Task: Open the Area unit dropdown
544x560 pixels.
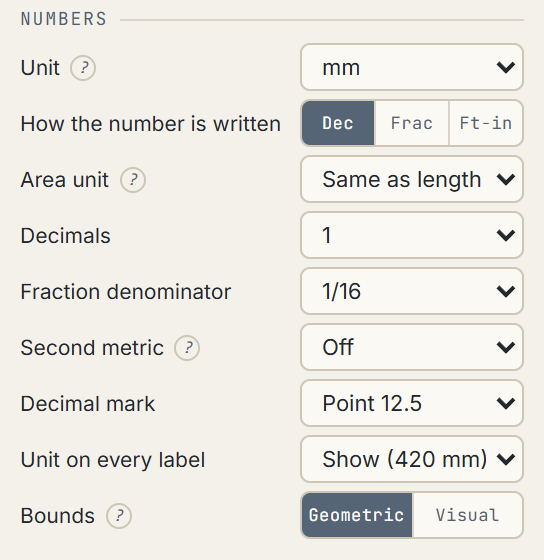Action: pyautogui.click(x=412, y=179)
